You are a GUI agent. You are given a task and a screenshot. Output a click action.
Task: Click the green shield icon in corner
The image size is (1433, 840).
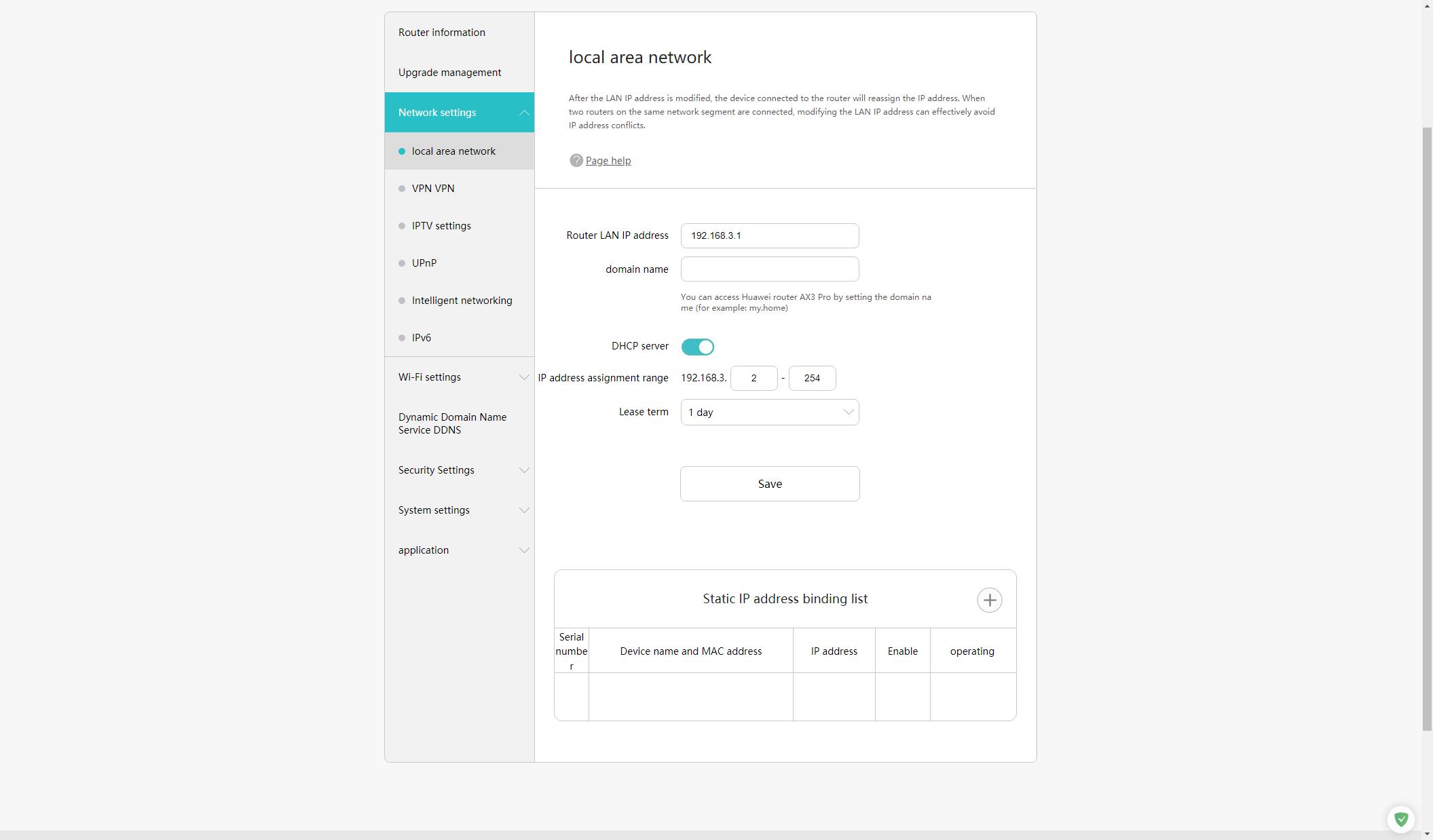point(1400,819)
